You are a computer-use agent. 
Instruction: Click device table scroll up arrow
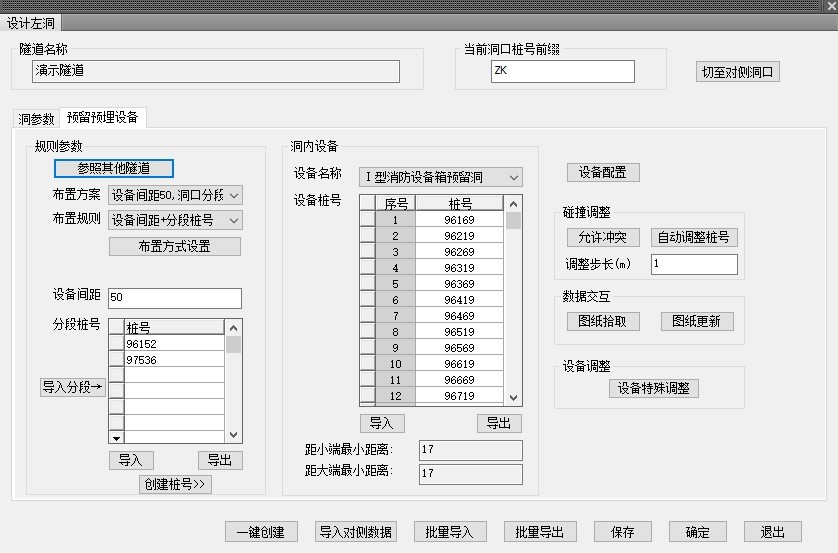click(x=514, y=204)
